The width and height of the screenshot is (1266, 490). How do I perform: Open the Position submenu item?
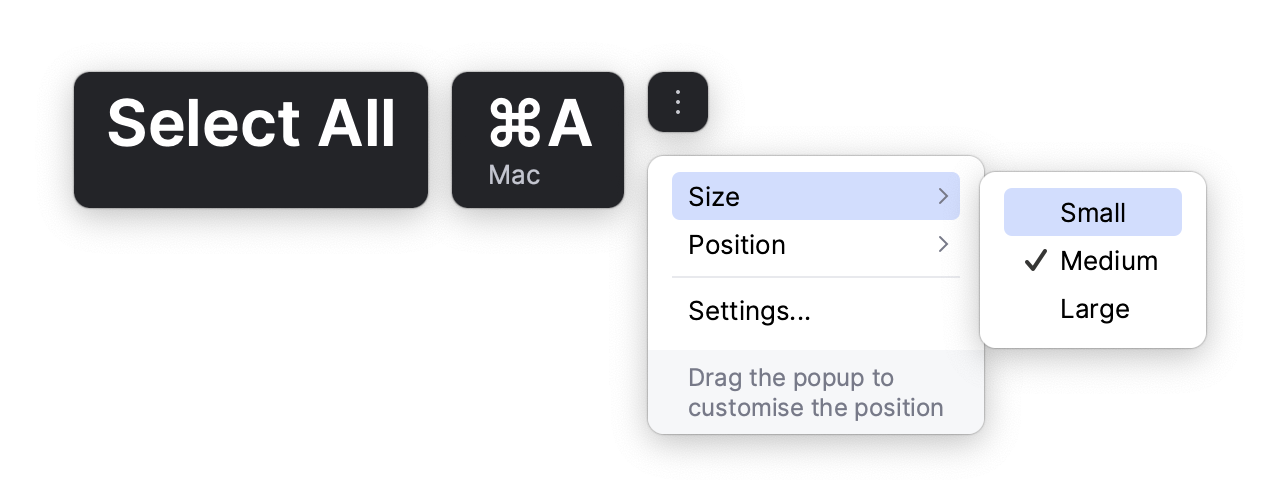(x=737, y=245)
